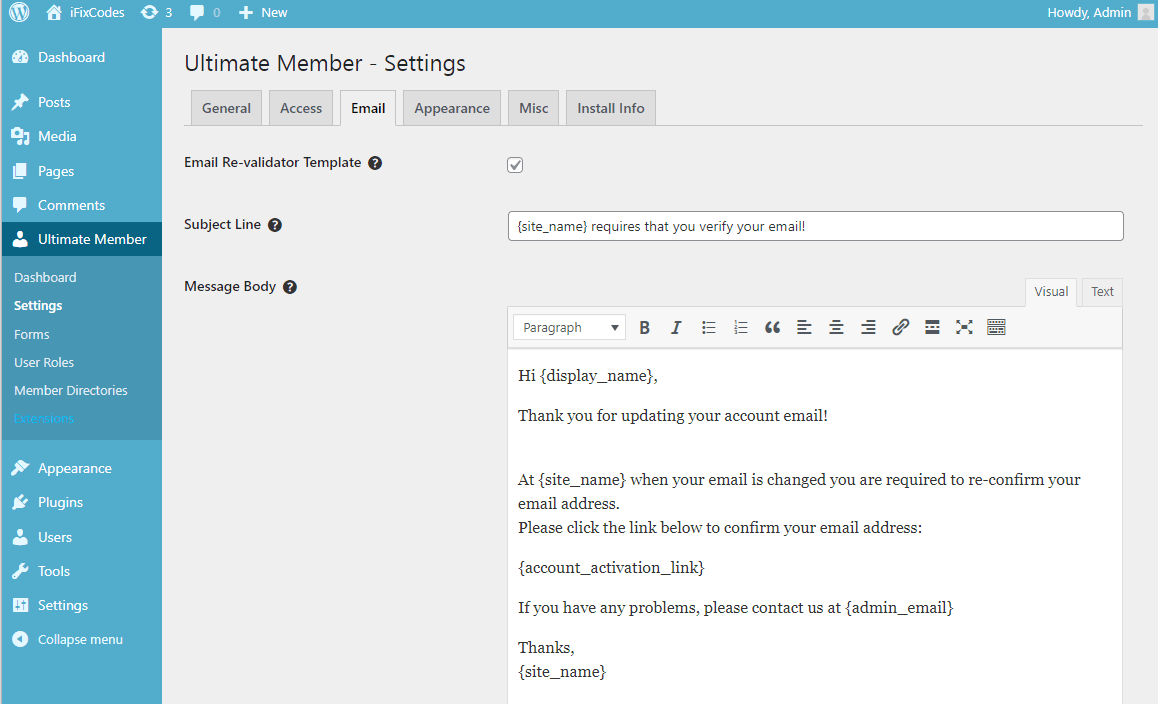Switch to the Appearance settings tab
The height and width of the screenshot is (704, 1158).
(x=451, y=107)
